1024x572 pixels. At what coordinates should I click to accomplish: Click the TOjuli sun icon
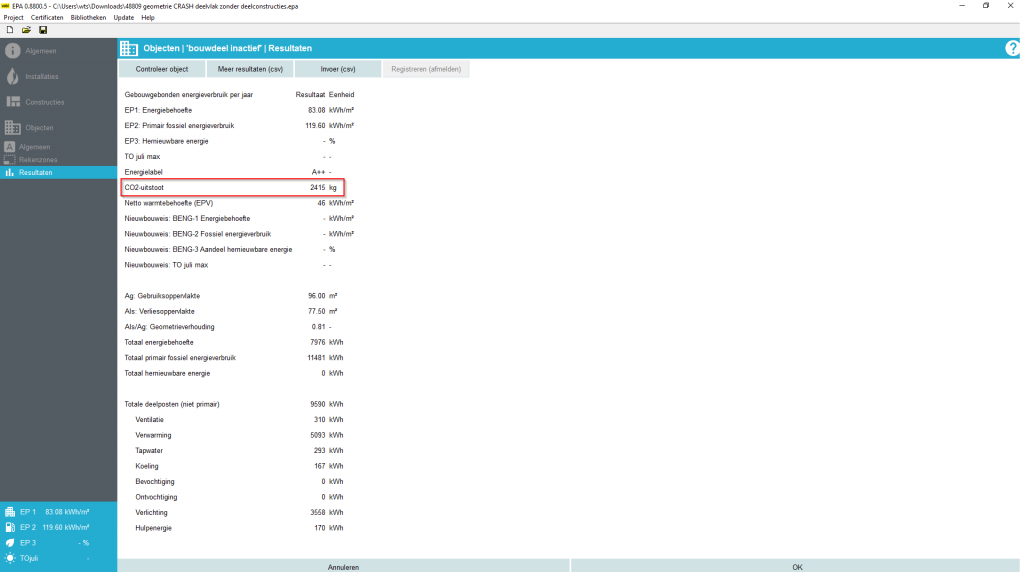click(10, 558)
